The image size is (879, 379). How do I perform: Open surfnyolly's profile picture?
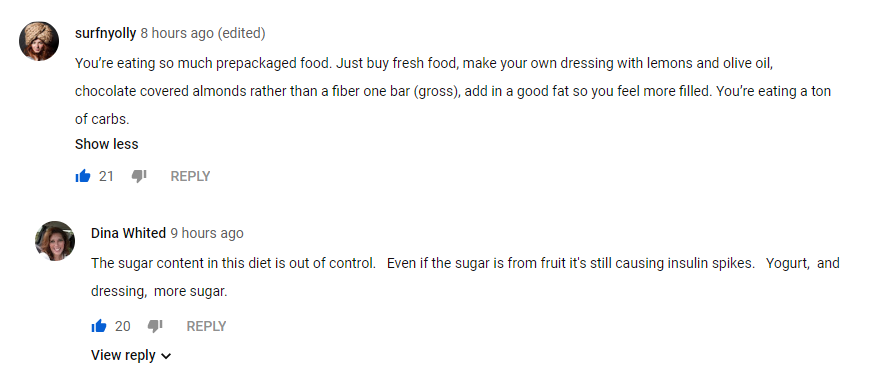pyautogui.click(x=39, y=41)
